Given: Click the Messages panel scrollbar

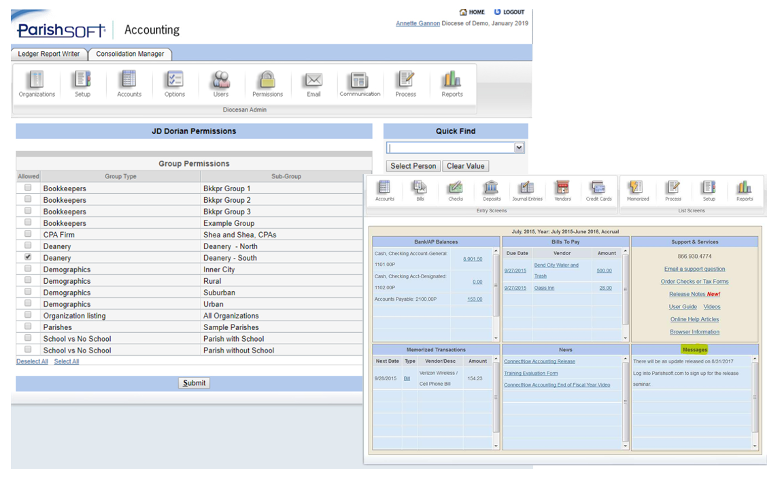Looking at the screenshot, I should coord(755,402).
